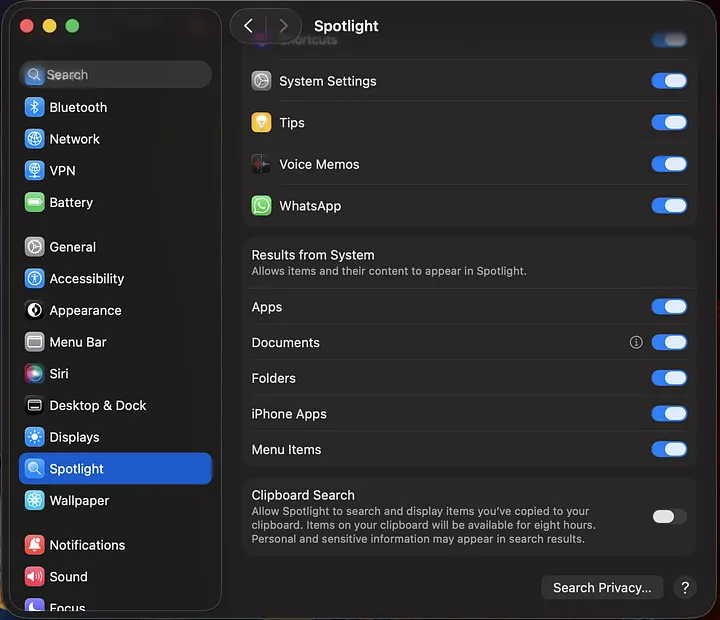Click the info icon next to Documents
The image size is (720, 620).
(x=636, y=342)
